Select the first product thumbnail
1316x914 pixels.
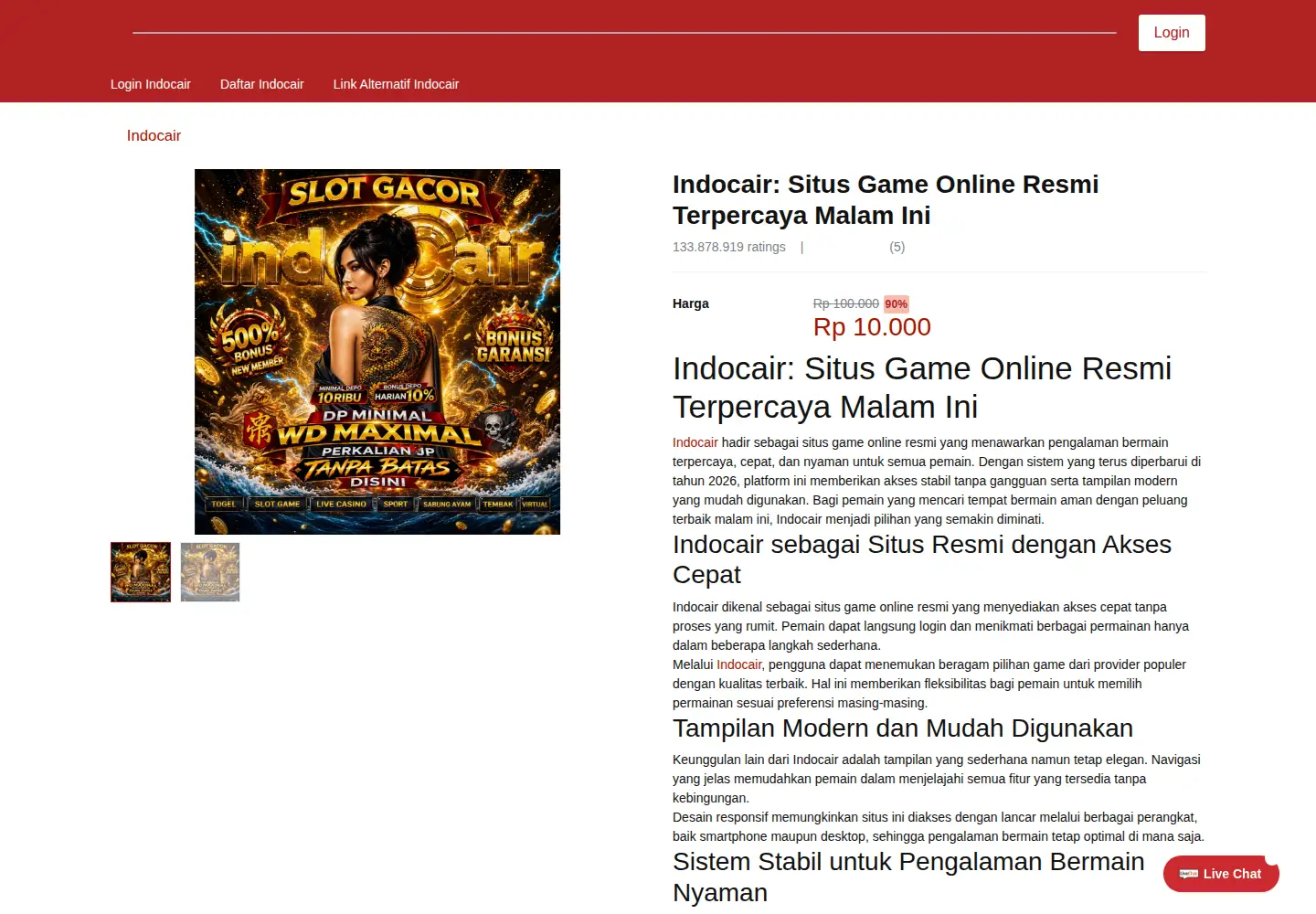click(141, 572)
